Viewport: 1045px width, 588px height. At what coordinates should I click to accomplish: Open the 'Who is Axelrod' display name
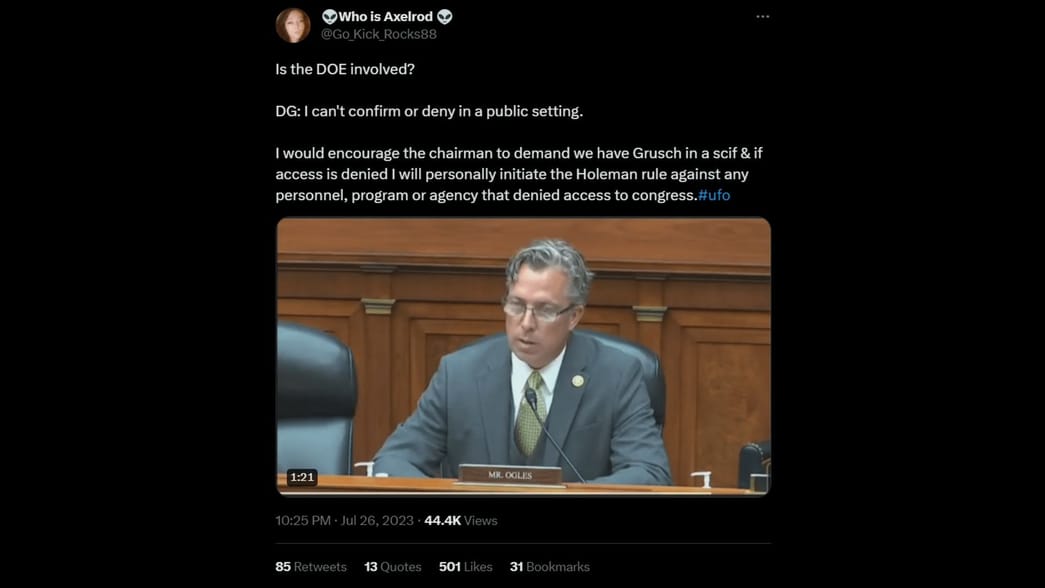pyautogui.click(x=386, y=17)
